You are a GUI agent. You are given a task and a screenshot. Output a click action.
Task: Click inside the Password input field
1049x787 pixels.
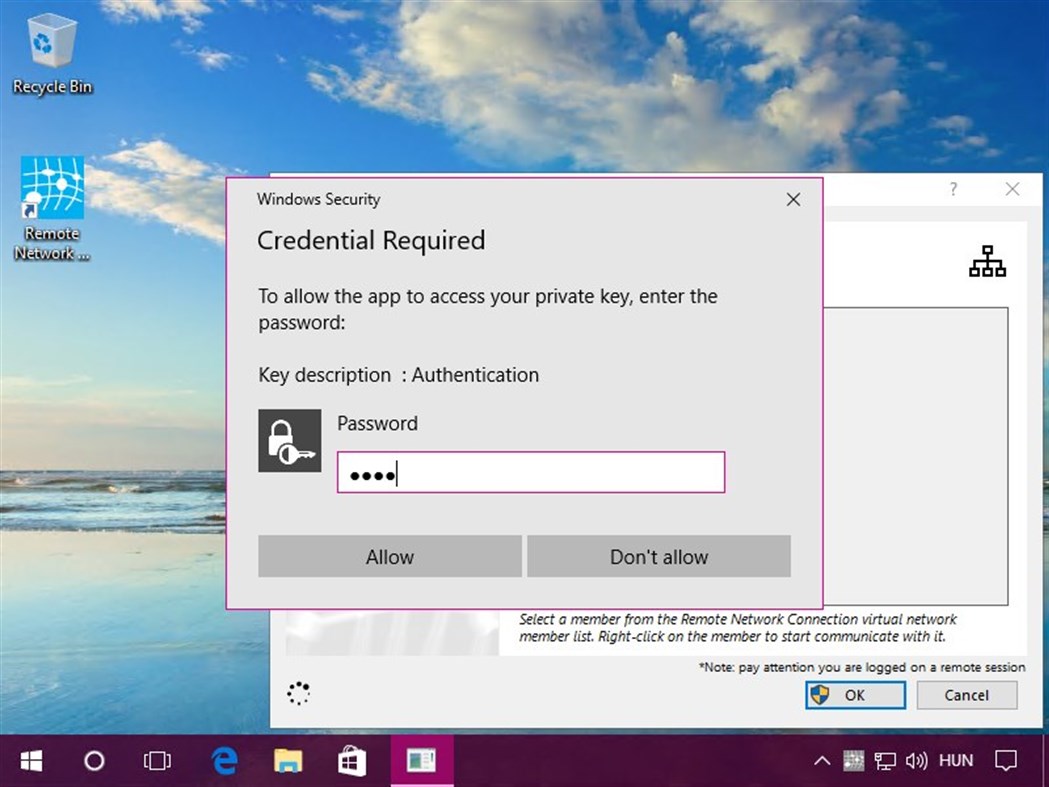(x=530, y=472)
